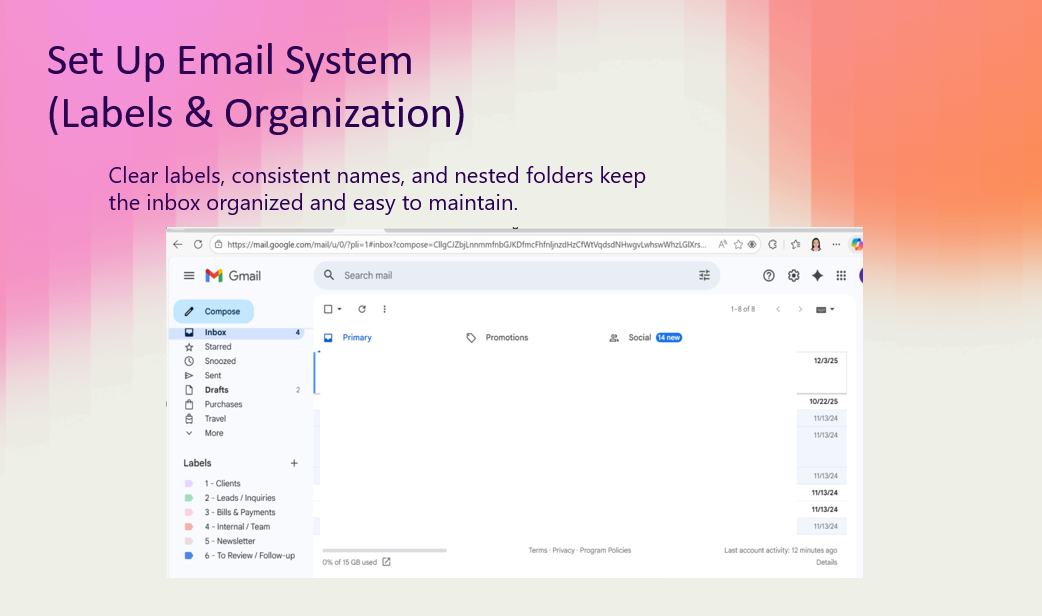Click the storage usage progress bar

pyautogui.click(x=385, y=550)
